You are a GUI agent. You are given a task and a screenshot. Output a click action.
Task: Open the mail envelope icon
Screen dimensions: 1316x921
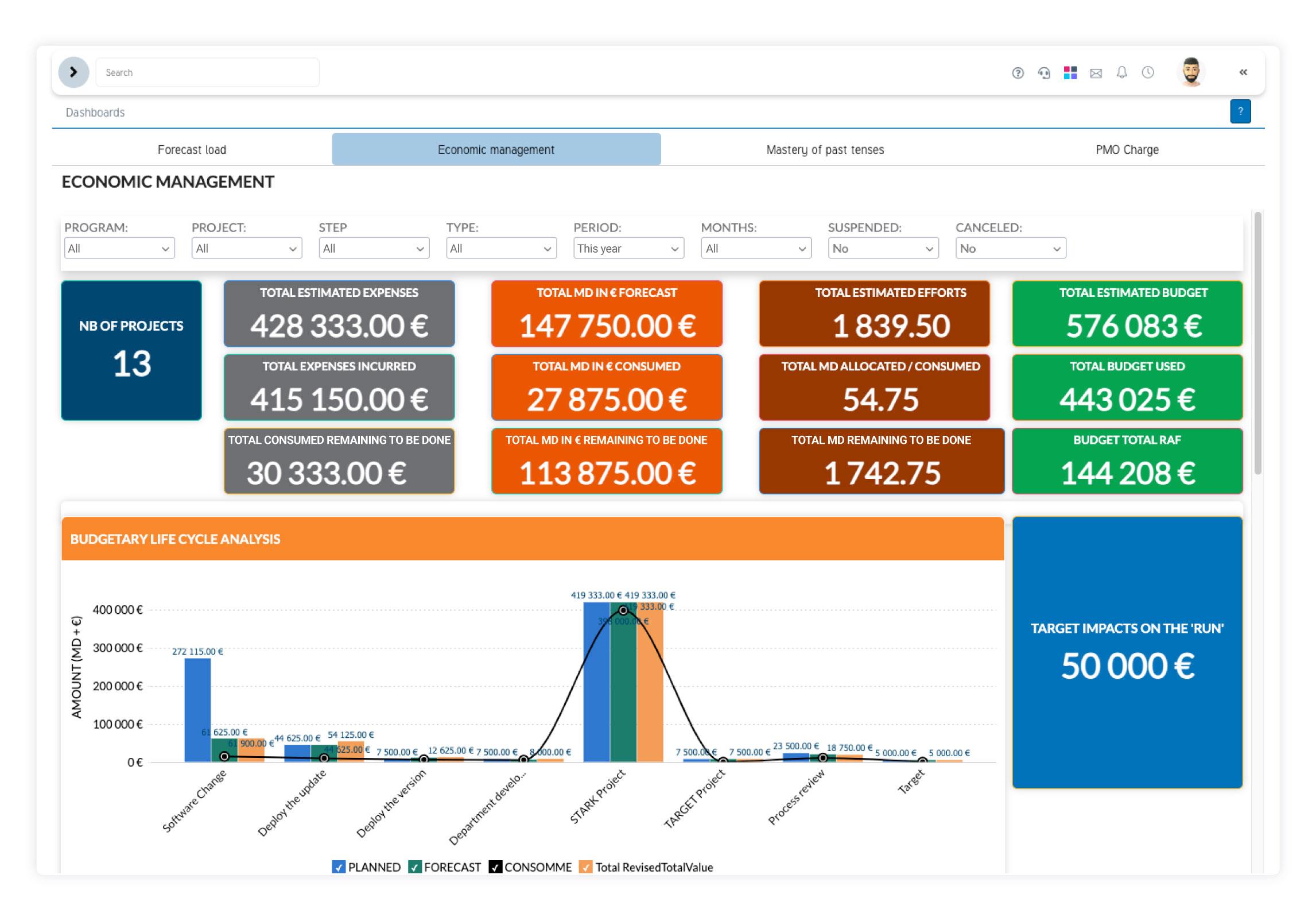(x=1096, y=72)
